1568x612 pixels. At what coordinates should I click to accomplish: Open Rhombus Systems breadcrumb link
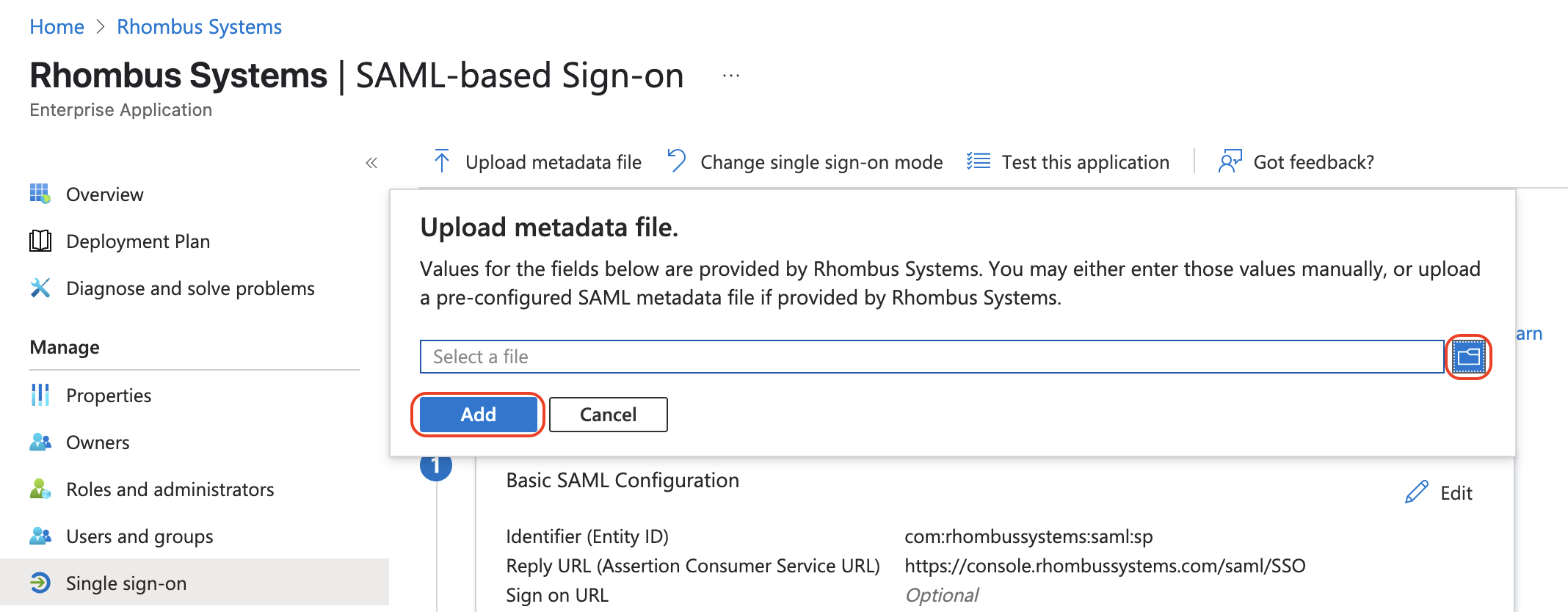tap(199, 27)
